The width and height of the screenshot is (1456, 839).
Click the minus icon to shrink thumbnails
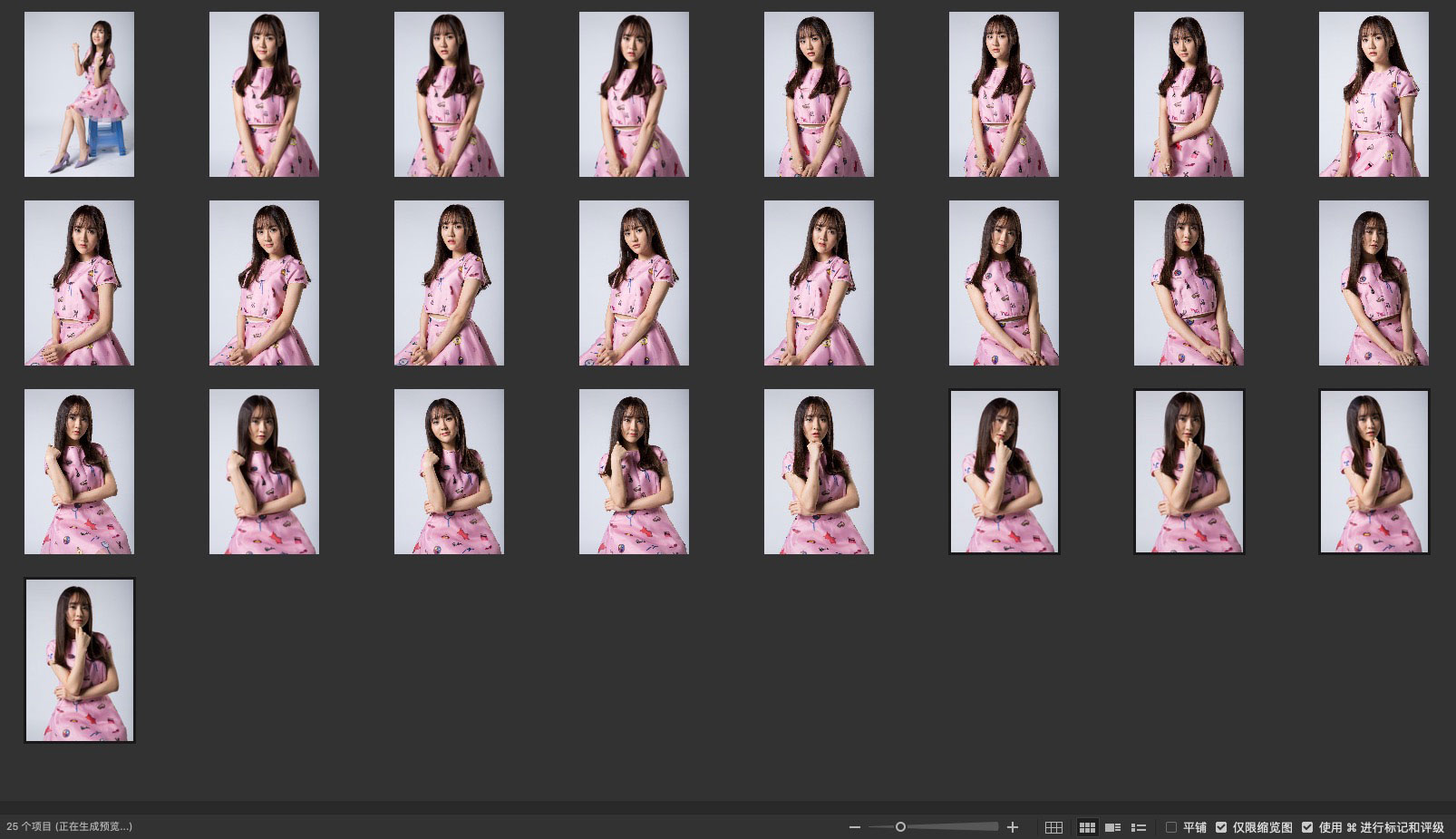point(854,827)
